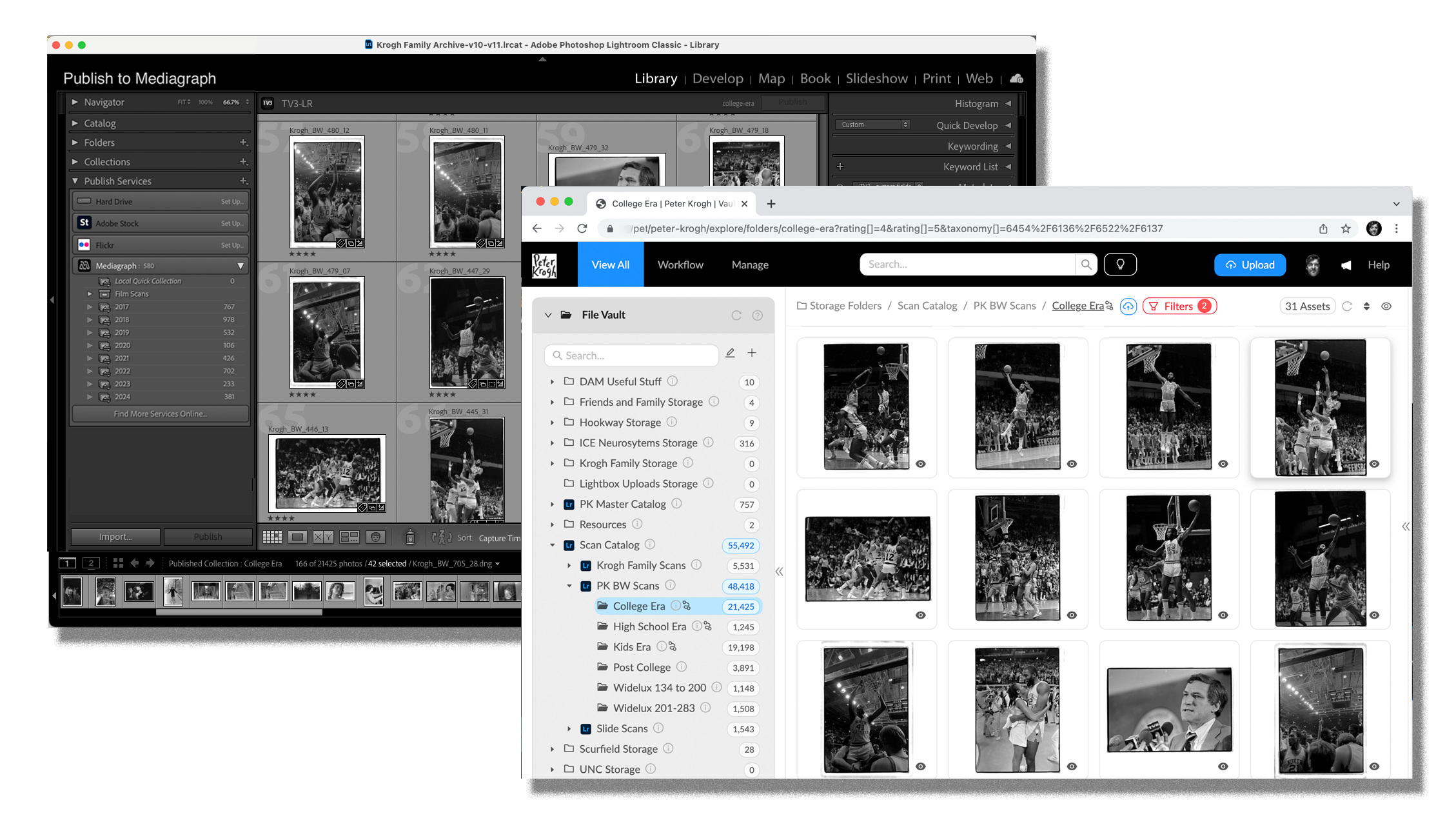Image resolution: width=1456 pixels, height=838 pixels.
Task: Click the Lightroom loupe view icon
Action: click(297, 537)
